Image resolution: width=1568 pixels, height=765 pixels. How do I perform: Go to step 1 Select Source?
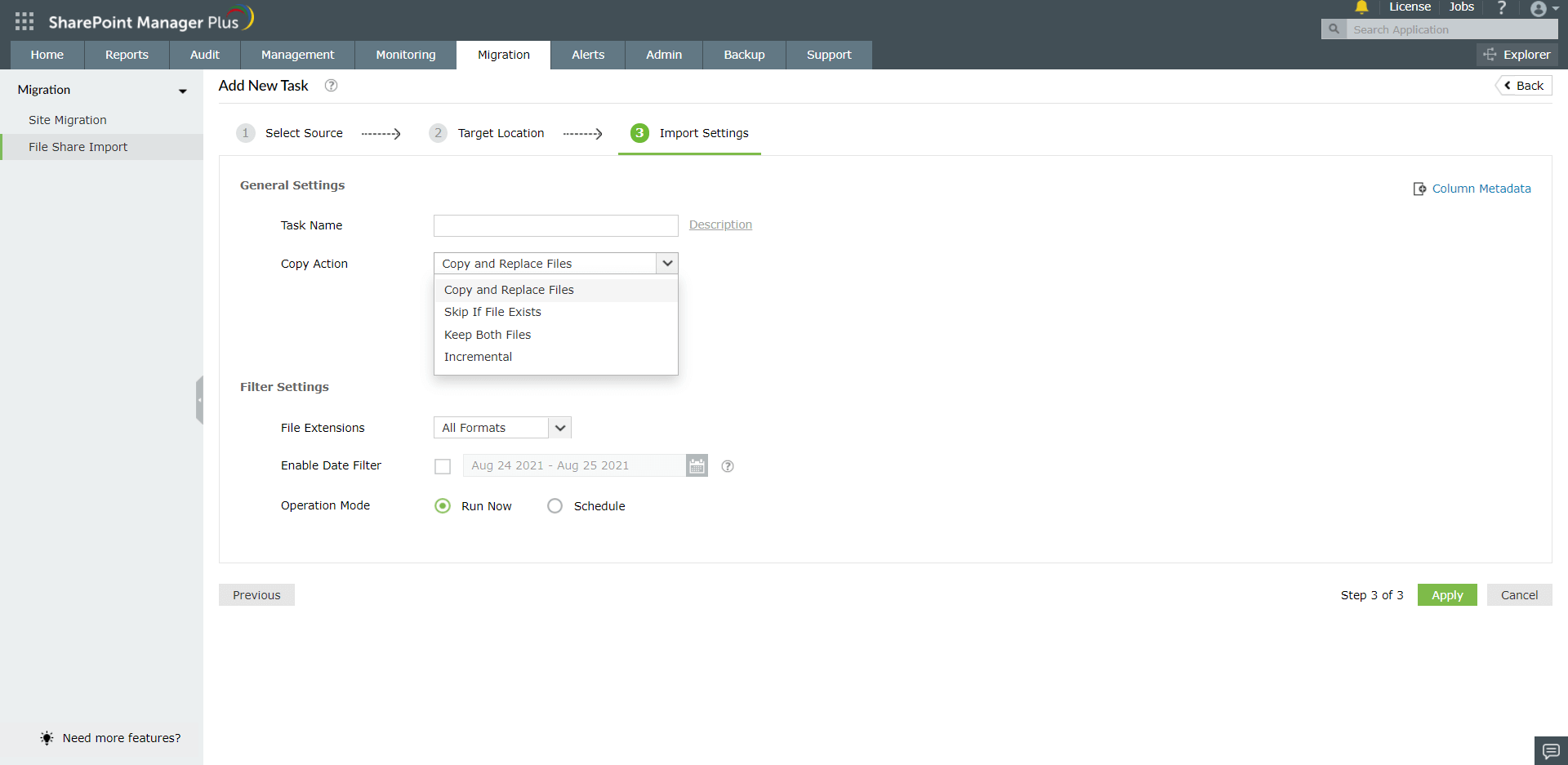(290, 133)
